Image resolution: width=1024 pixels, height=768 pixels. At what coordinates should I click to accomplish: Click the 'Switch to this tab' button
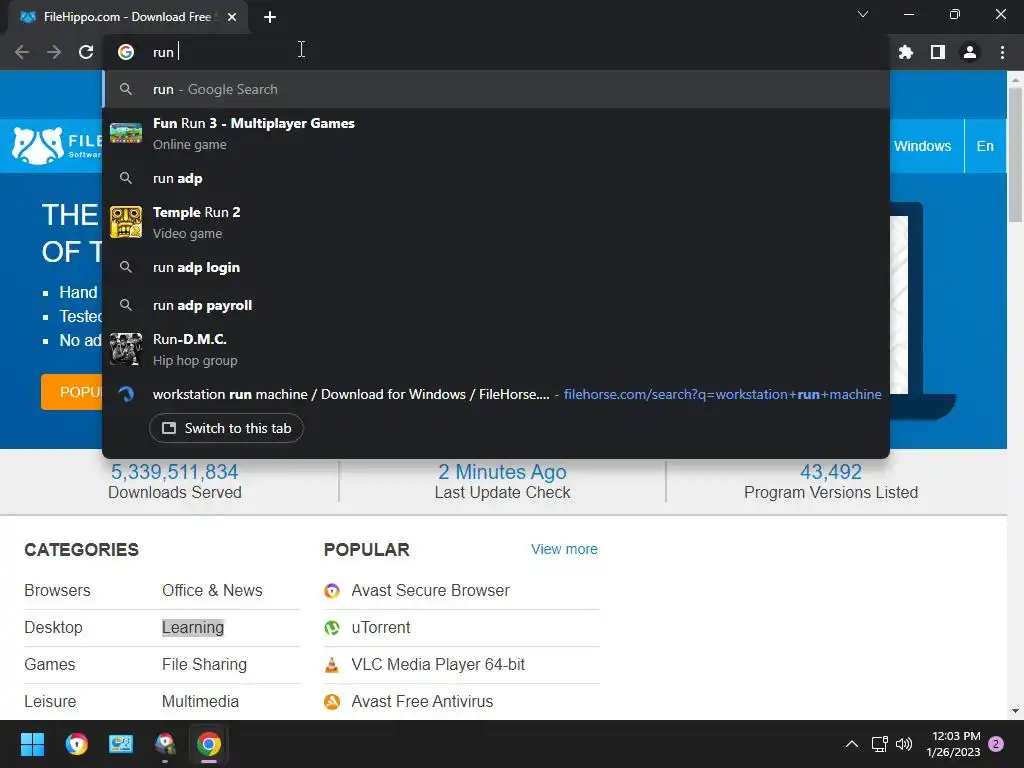tap(226, 428)
